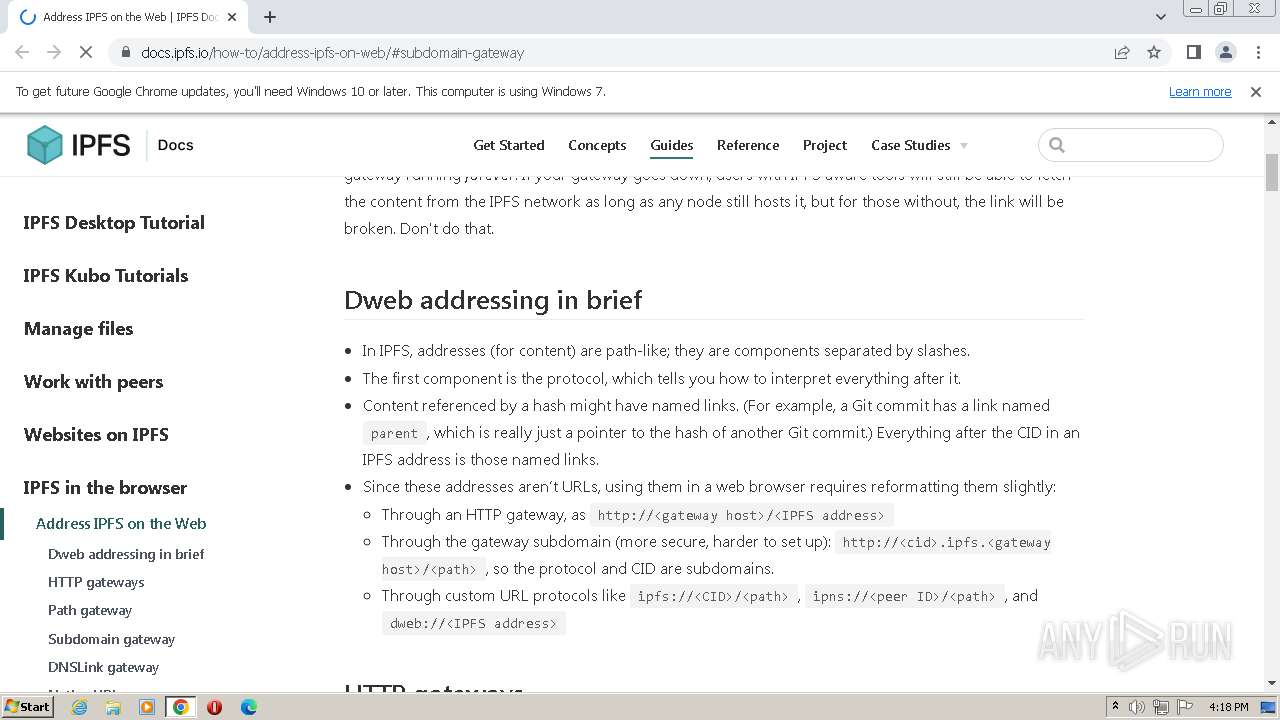Click the Dweb addressing in brief heading
1280x720 pixels.
(x=493, y=300)
